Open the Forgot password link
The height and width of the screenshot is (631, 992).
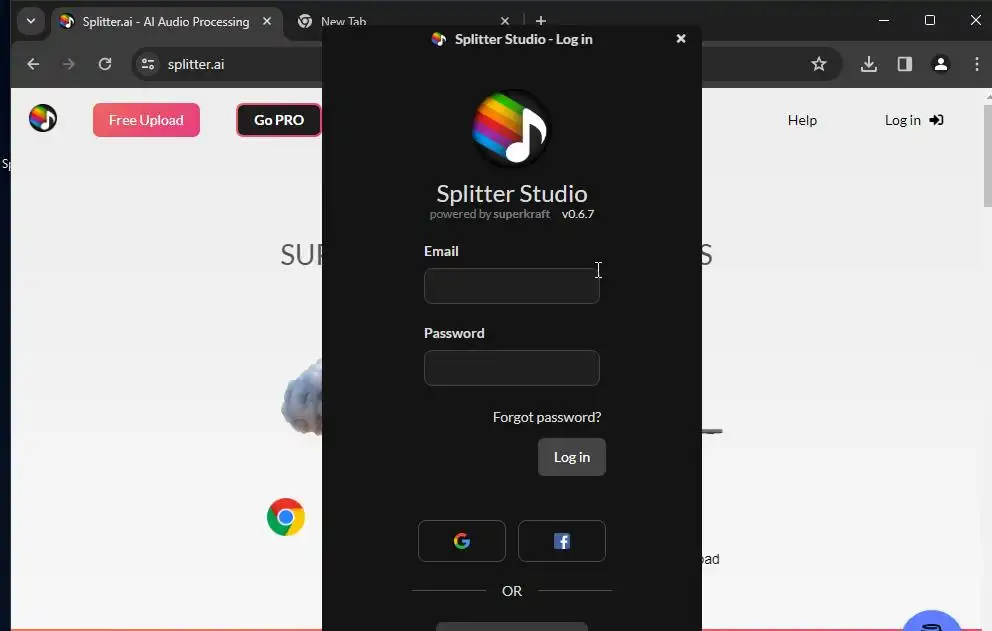pyautogui.click(x=547, y=417)
